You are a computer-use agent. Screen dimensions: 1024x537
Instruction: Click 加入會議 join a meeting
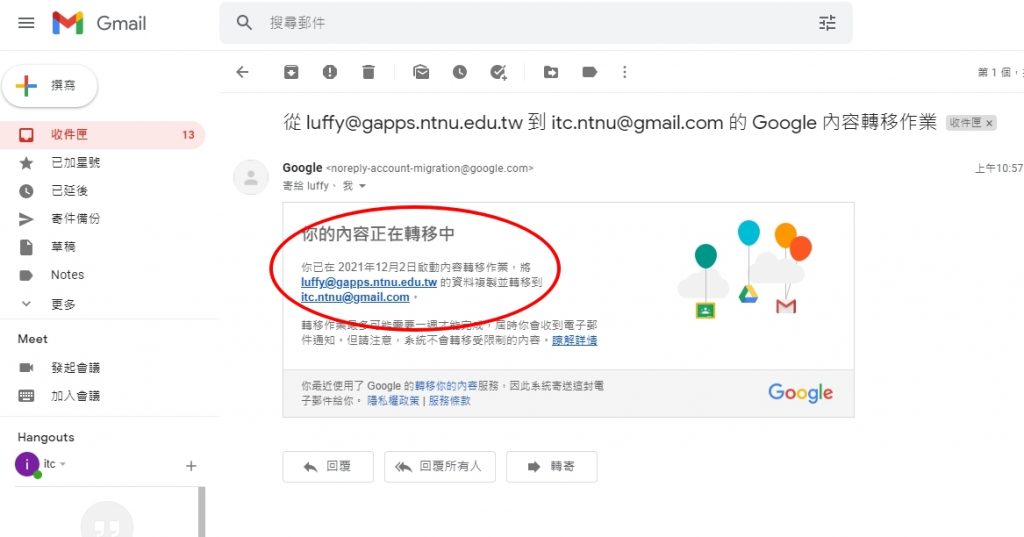(x=75, y=396)
